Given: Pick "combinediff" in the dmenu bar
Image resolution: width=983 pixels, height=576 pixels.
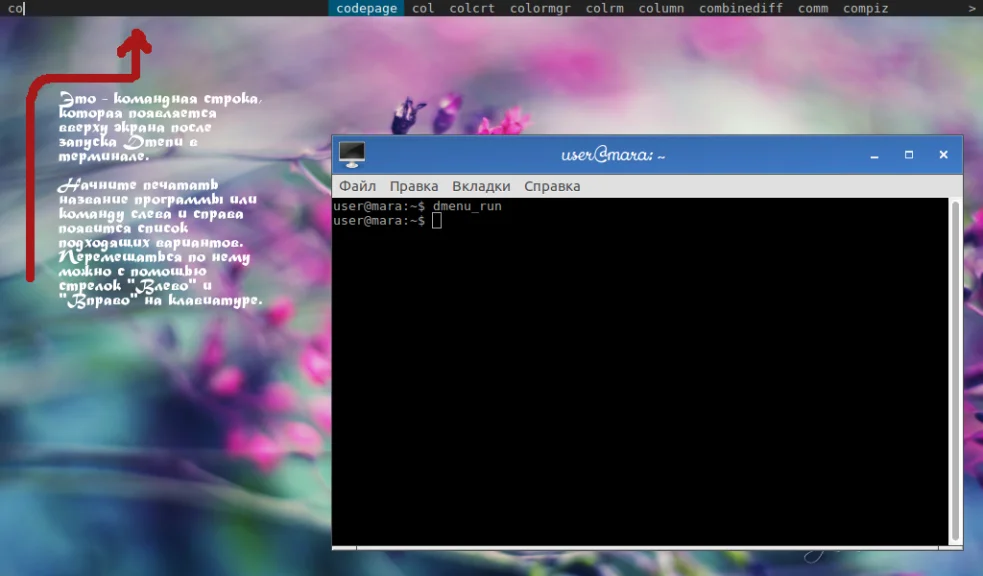Looking at the screenshot, I should [x=741, y=8].
